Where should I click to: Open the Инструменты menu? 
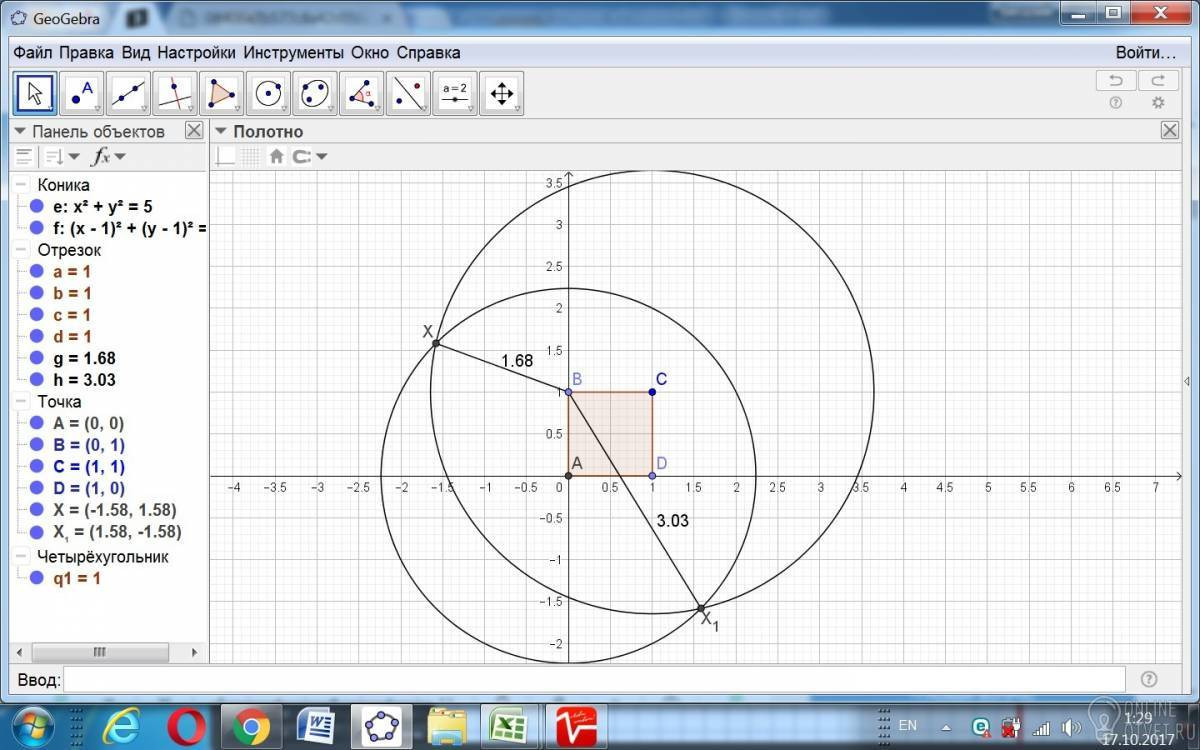pyautogui.click(x=294, y=52)
